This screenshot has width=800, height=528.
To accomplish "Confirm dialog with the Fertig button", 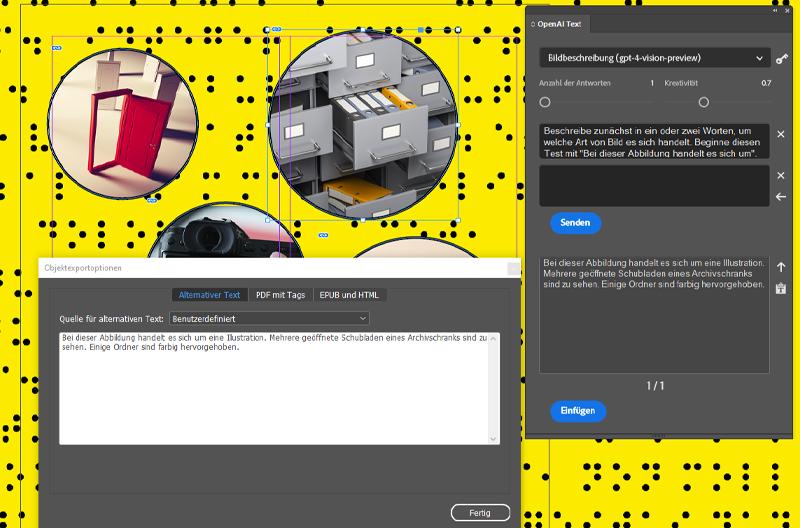I will [480, 513].
